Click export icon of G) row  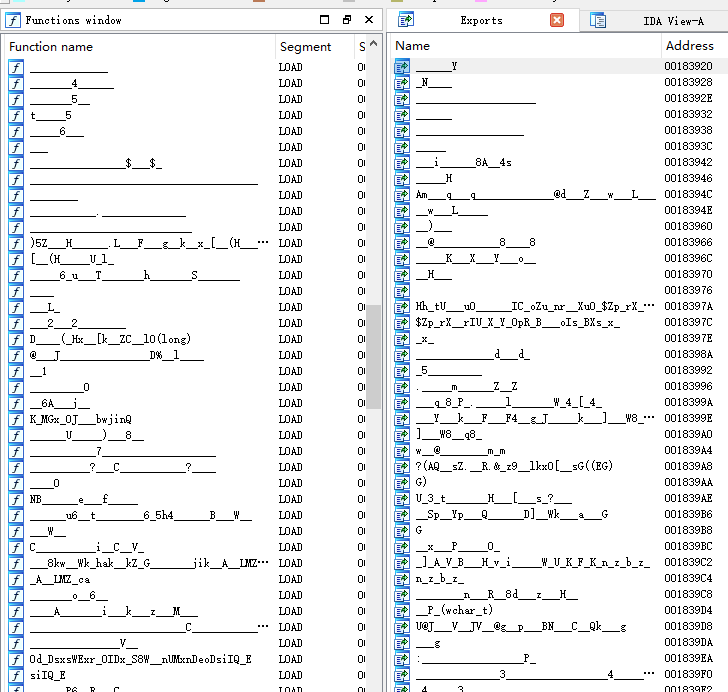402,483
